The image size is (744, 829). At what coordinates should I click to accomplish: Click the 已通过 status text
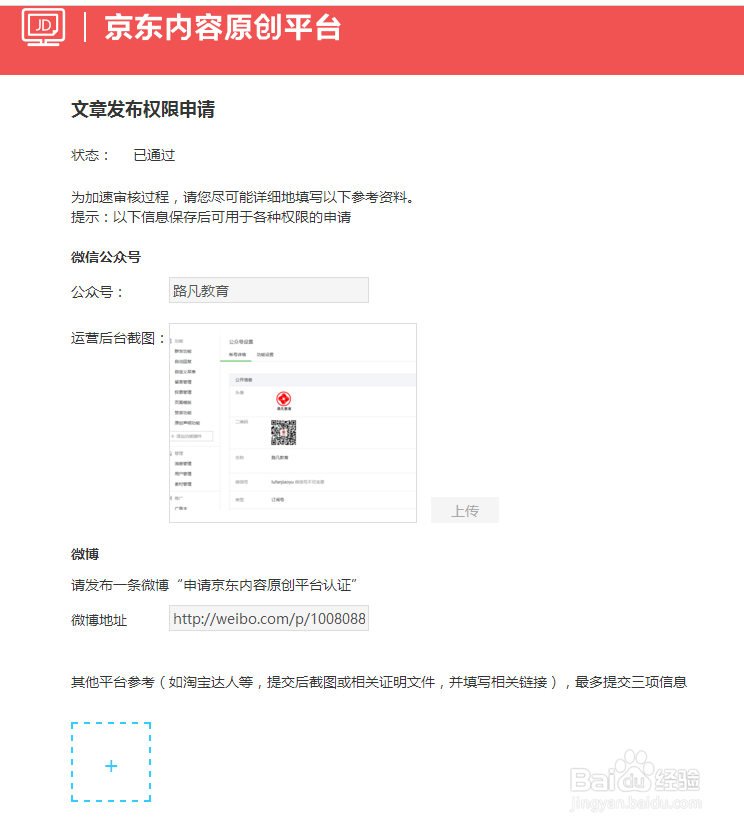[154, 155]
